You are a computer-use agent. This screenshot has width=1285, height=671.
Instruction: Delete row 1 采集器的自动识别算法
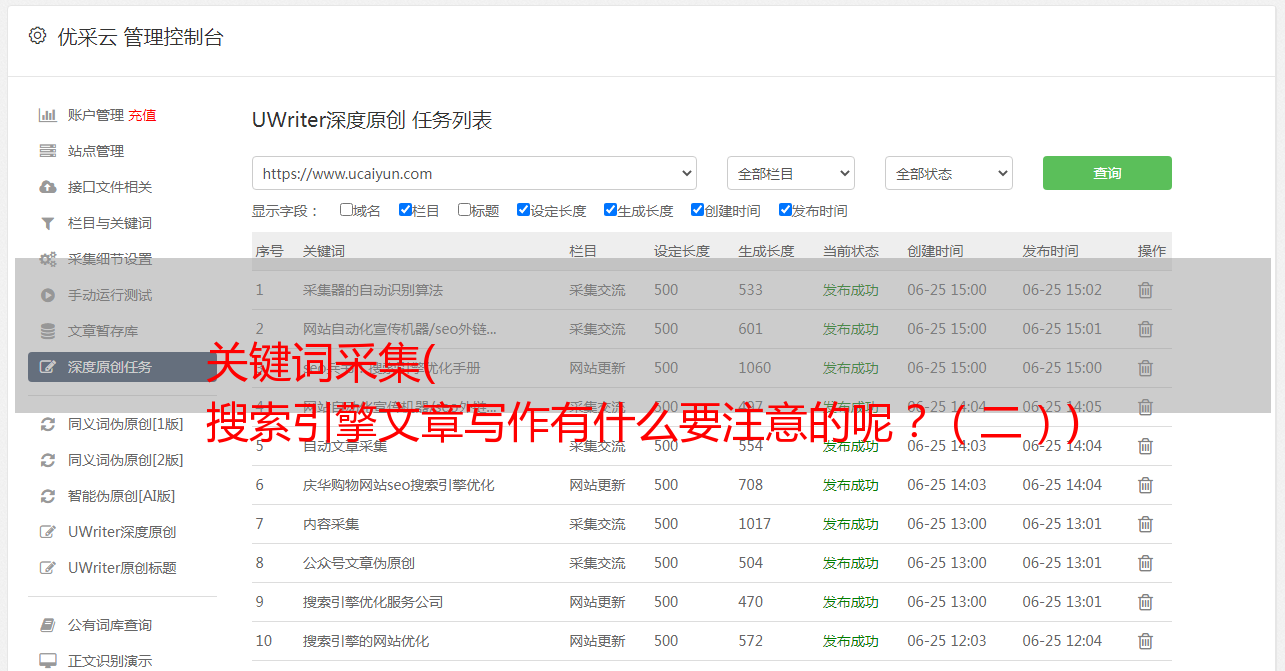tap(1146, 290)
